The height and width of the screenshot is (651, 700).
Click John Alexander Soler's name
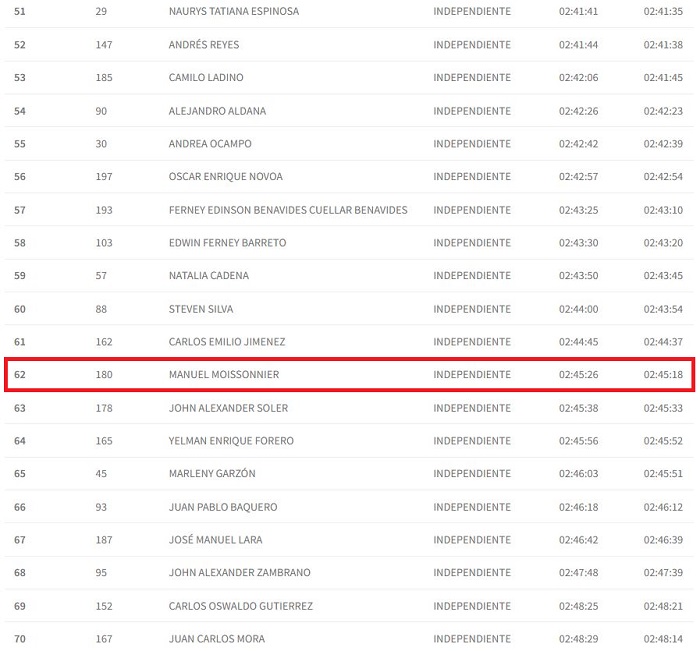tap(228, 408)
